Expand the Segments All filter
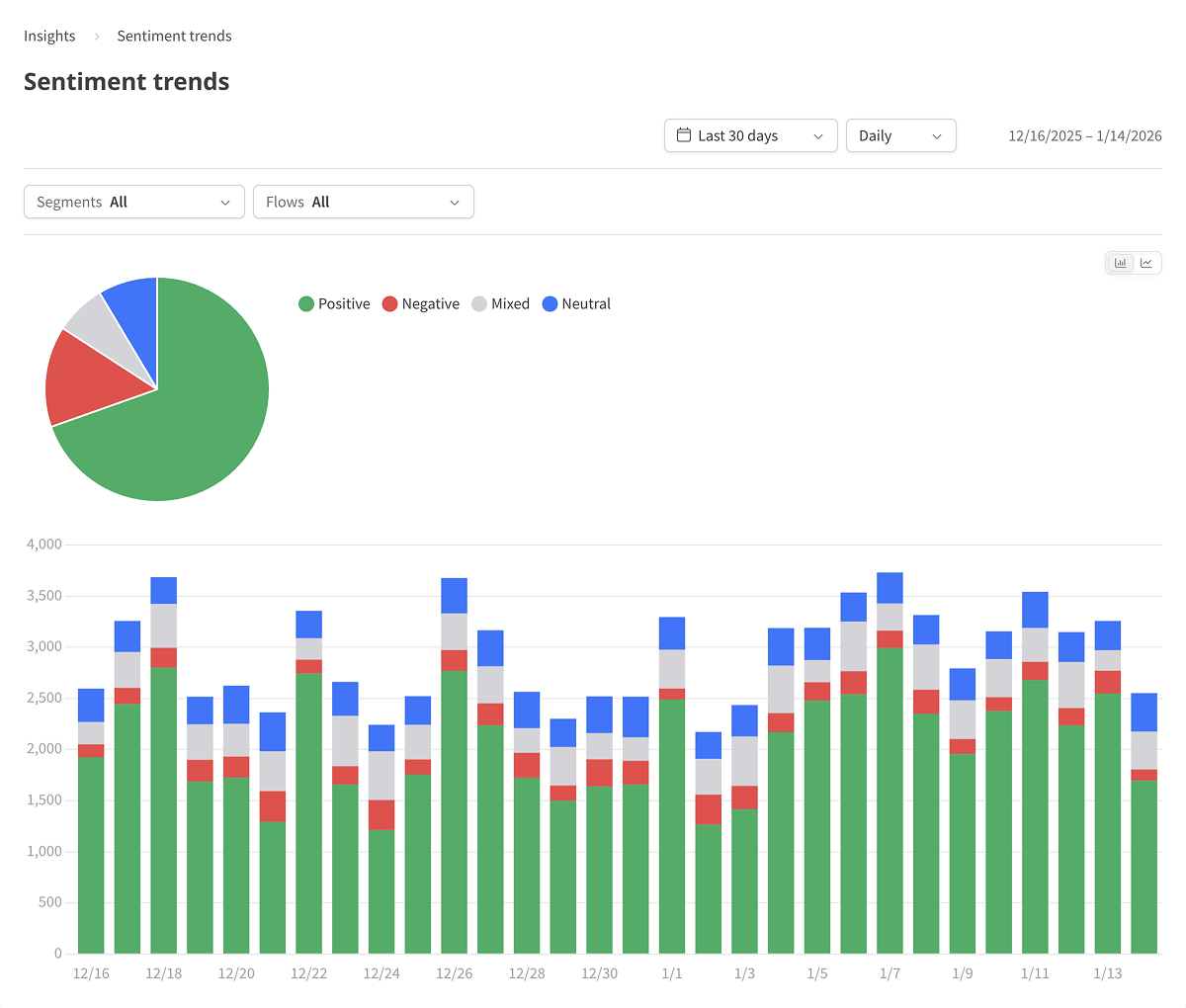Viewport: 1186px width, 1008px height. 133,202
